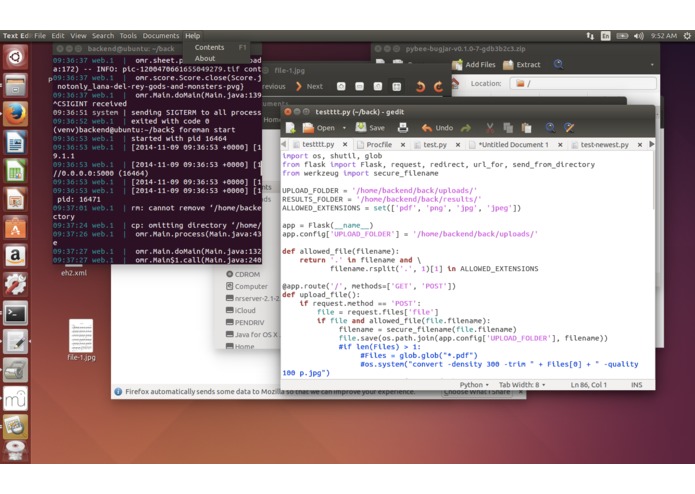Viewport: 695px width, 494px height.
Task: Switch to the test.py tab
Action: (x=435, y=144)
